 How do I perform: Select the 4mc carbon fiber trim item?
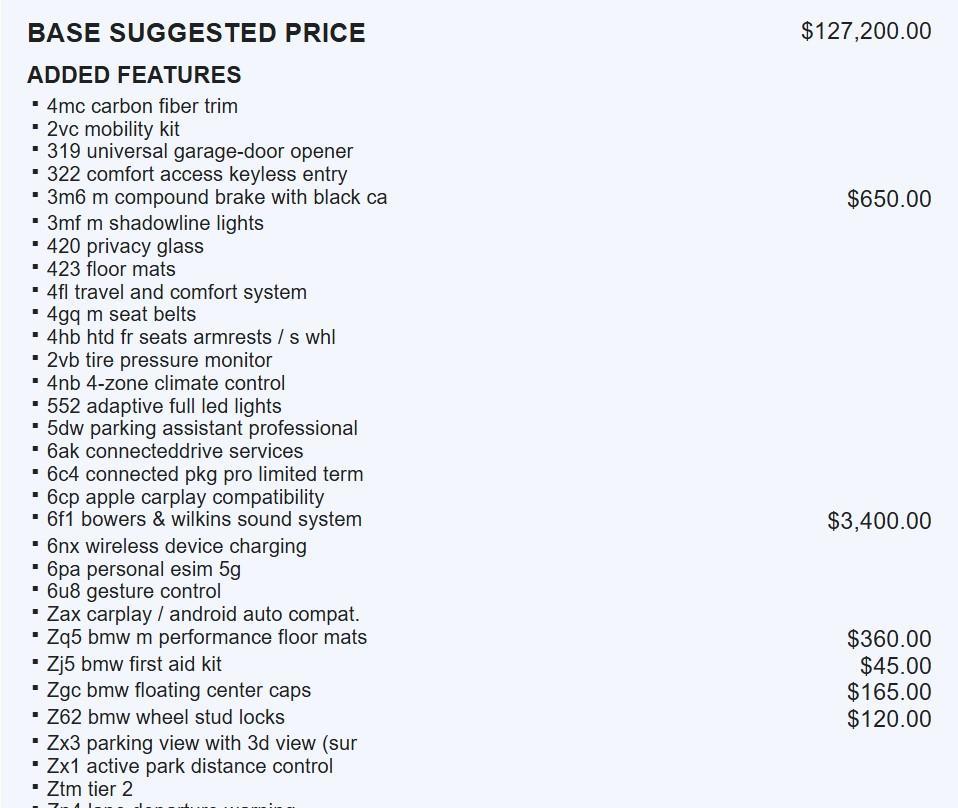pyautogui.click(x=142, y=106)
